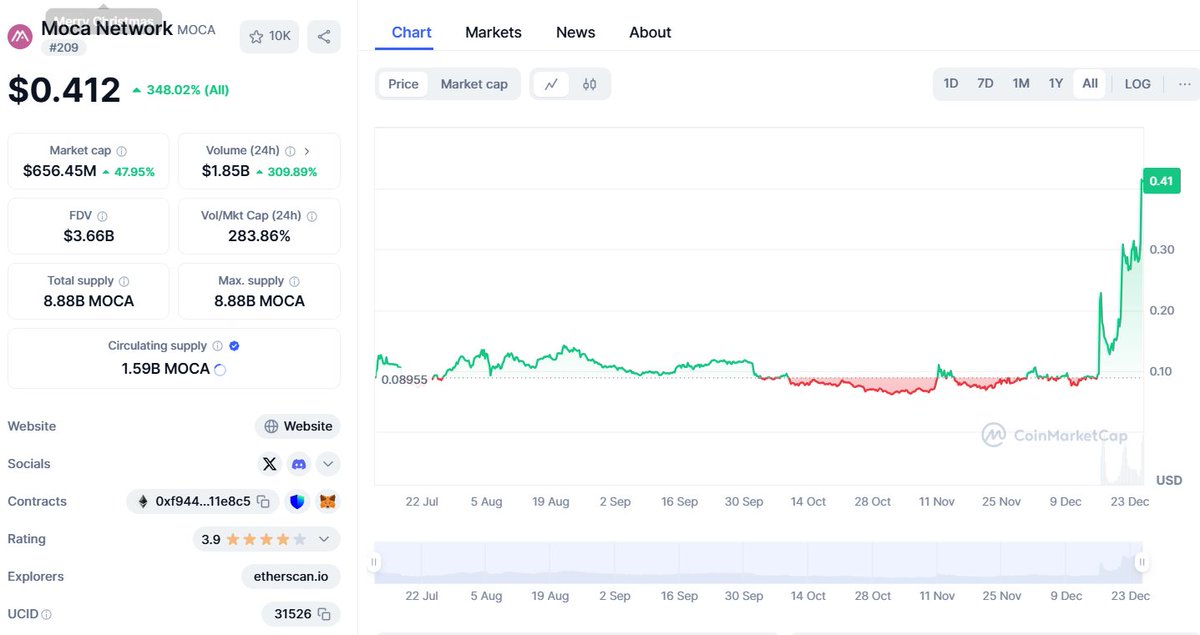
Task: Open the News tab
Action: 576,32
